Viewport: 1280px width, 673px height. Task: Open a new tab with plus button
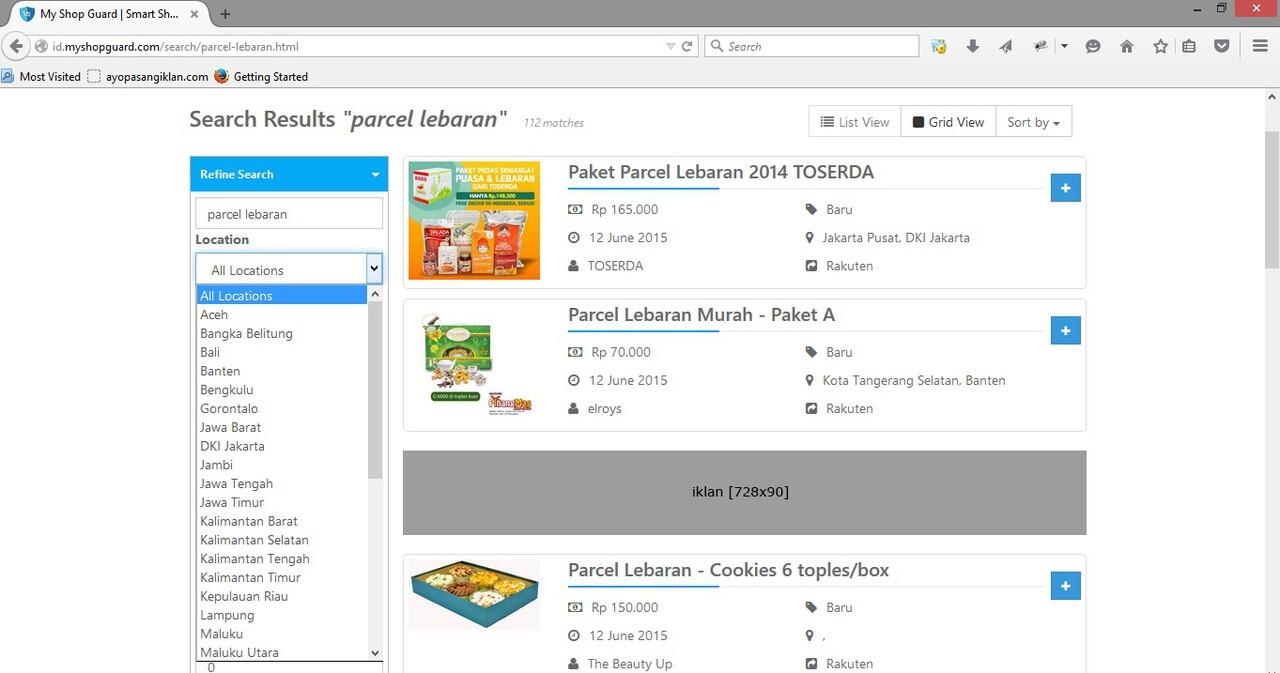click(x=225, y=14)
